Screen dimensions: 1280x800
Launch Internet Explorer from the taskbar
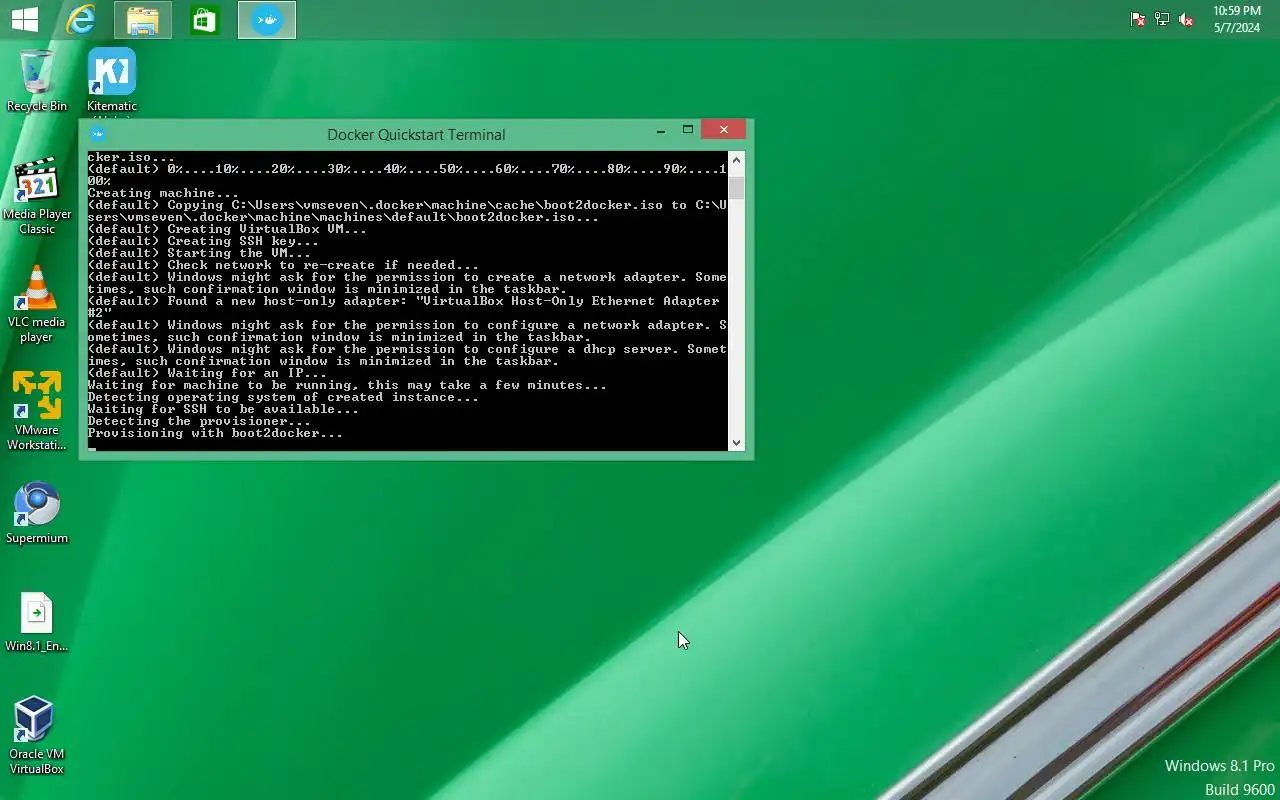[81, 19]
